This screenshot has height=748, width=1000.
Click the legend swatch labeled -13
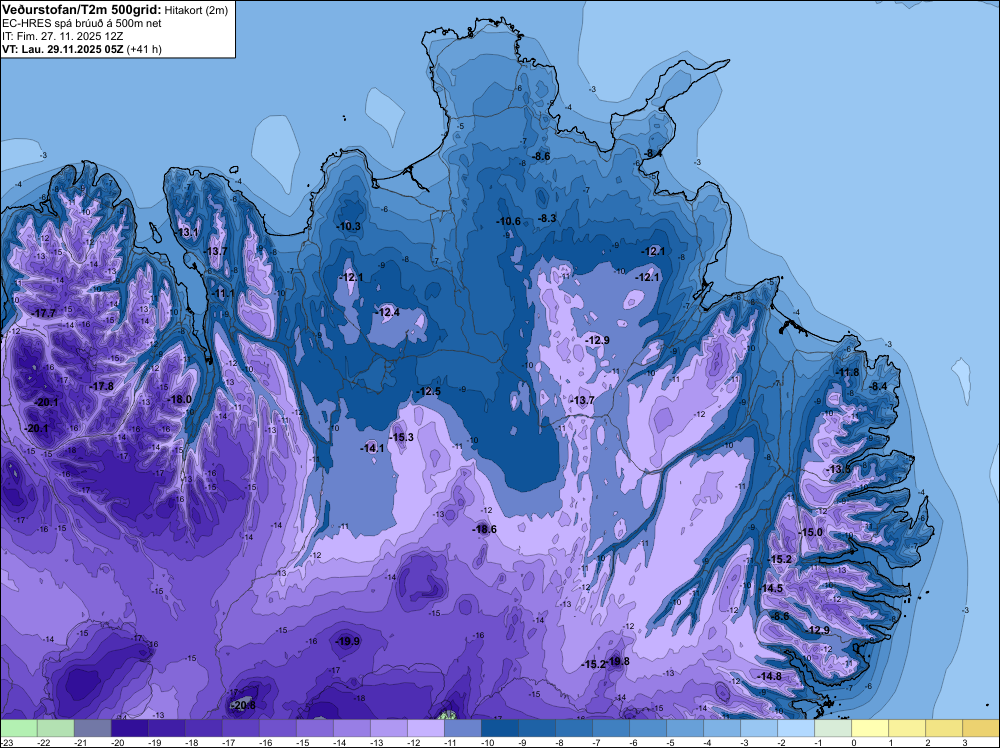click(x=388, y=728)
